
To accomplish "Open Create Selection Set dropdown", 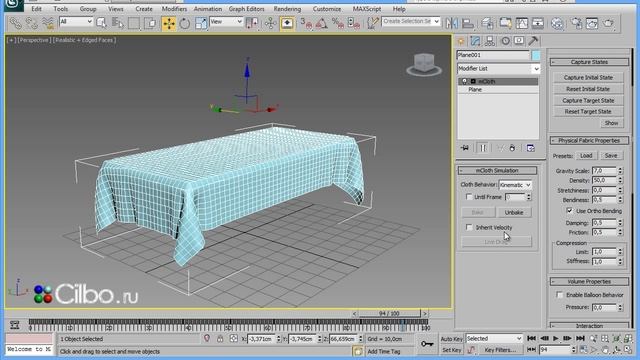I will pos(411,21).
